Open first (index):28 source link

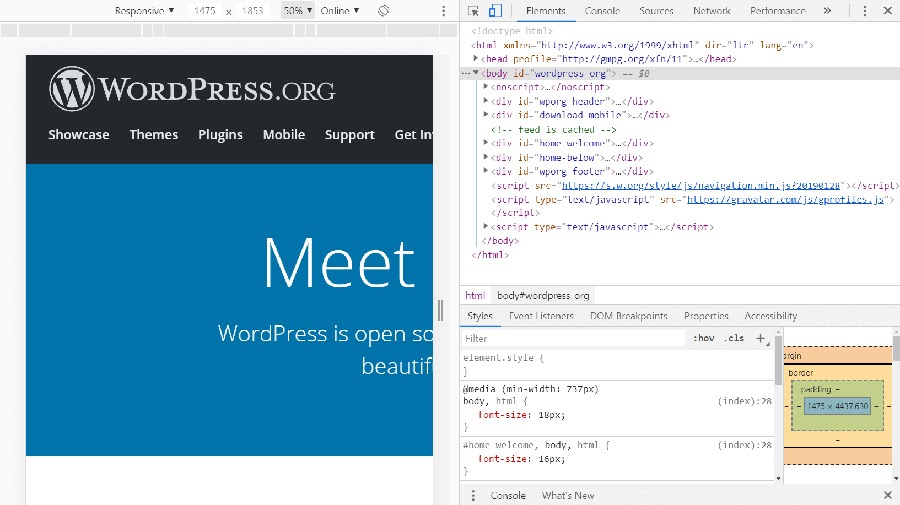[744, 401]
